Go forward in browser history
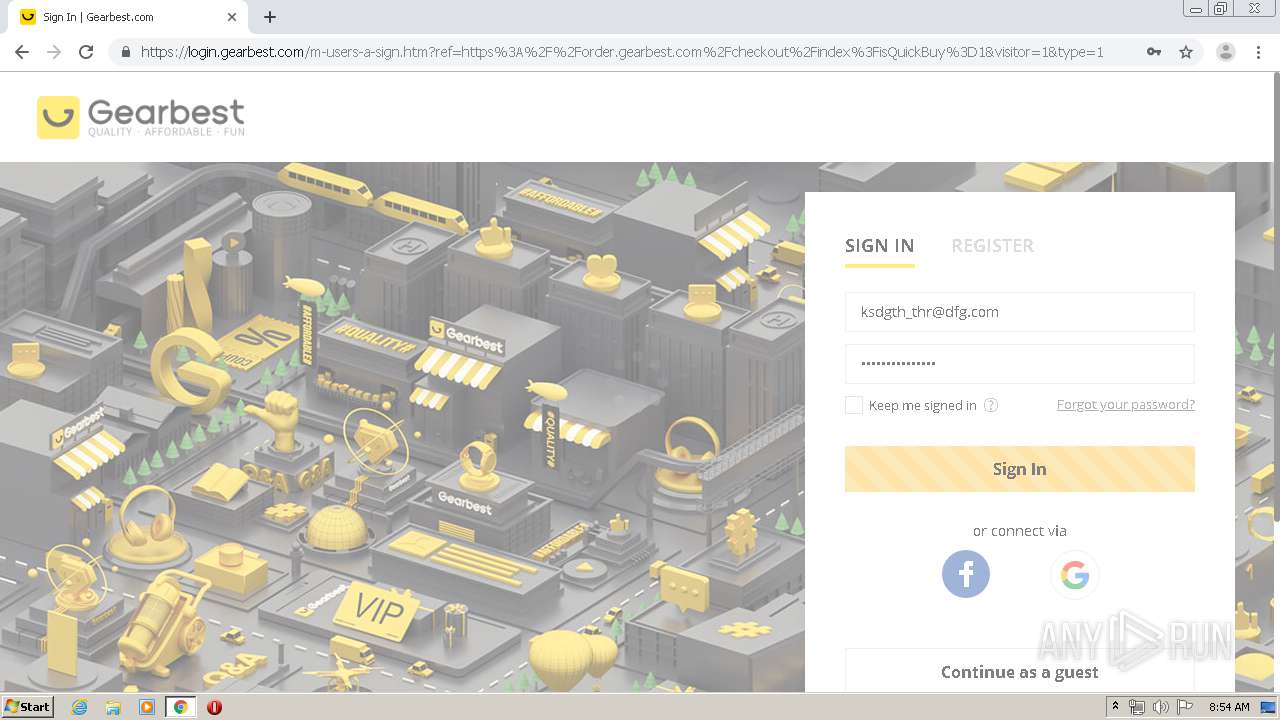The height and width of the screenshot is (720, 1280). pyautogui.click(x=54, y=52)
